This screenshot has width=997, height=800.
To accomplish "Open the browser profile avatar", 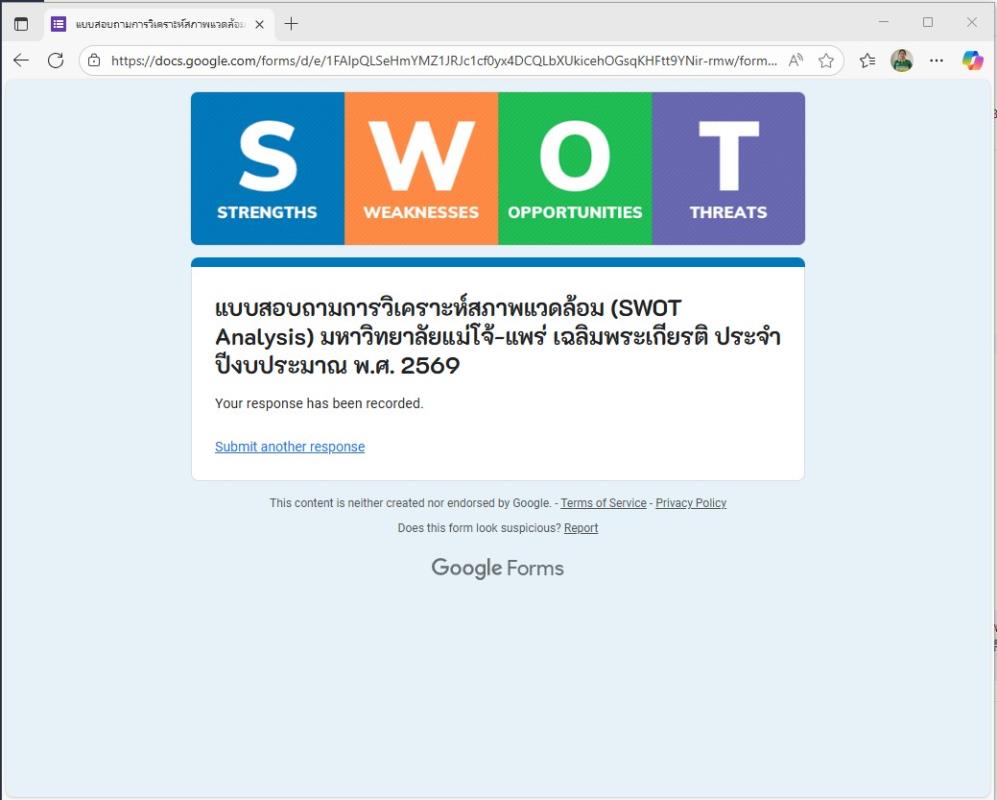I will click(902, 60).
